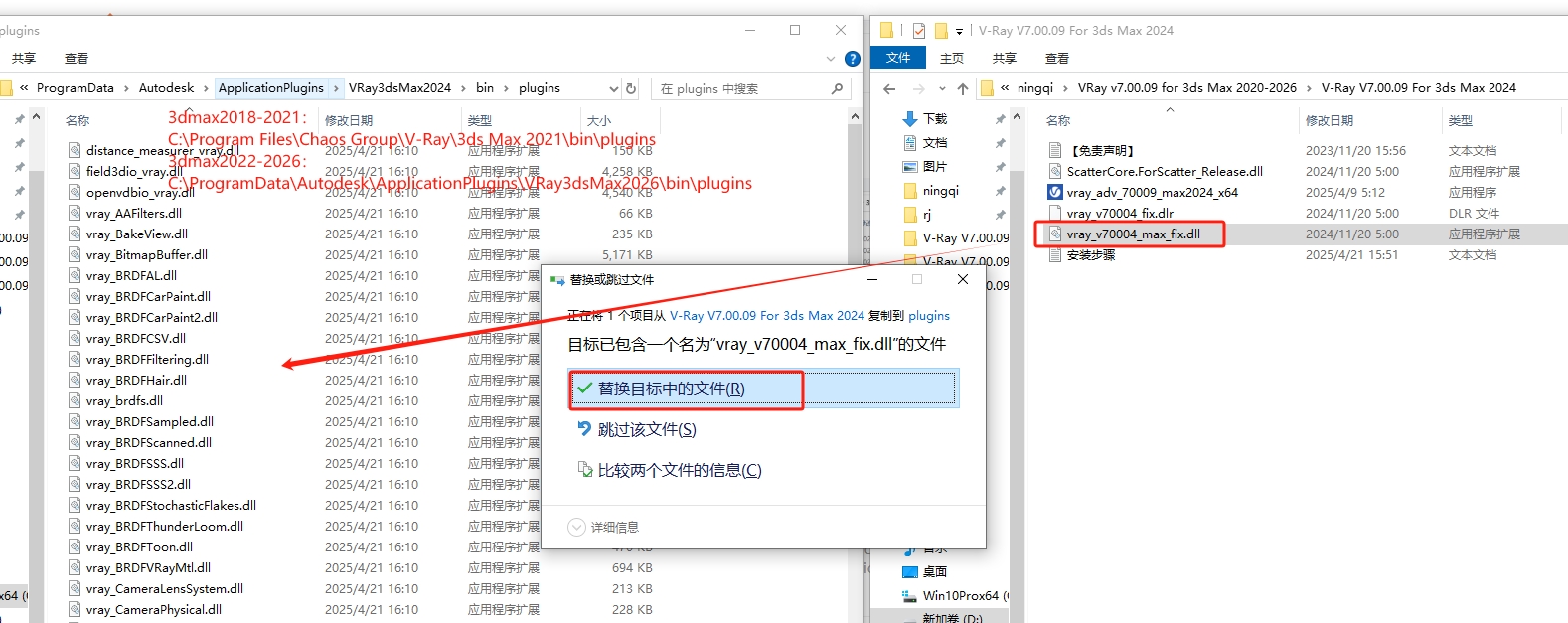Viewport: 1568px width, 623px height.
Task: Open address history dropdown in plugins window
Action: click(x=612, y=88)
